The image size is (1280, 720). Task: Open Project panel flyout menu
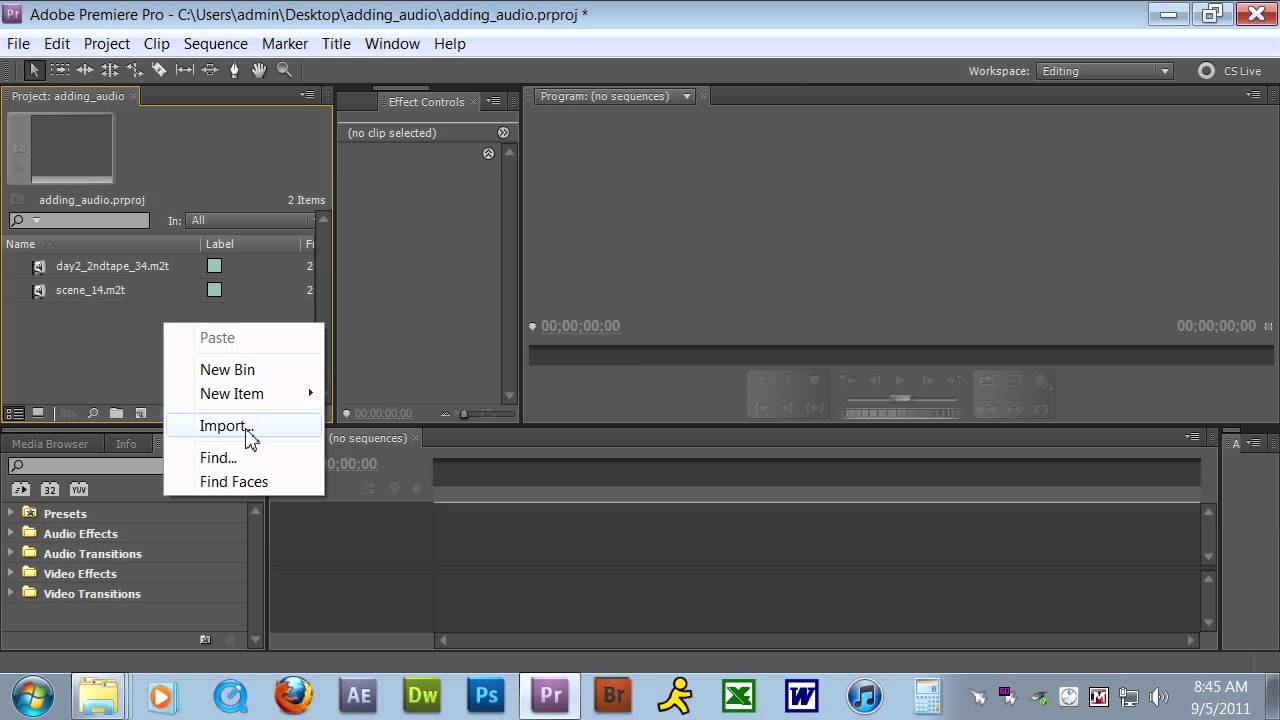(307, 95)
